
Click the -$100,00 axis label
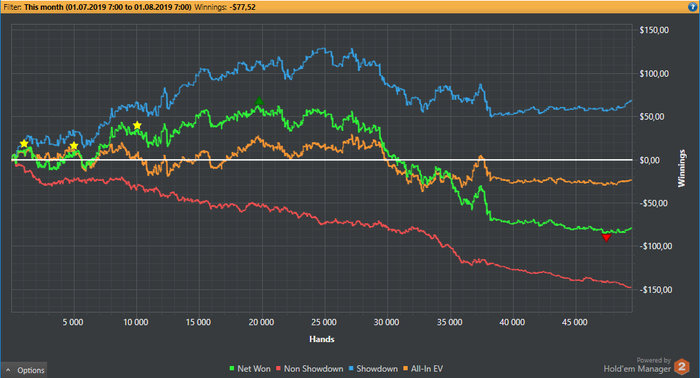tap(655, 246)
